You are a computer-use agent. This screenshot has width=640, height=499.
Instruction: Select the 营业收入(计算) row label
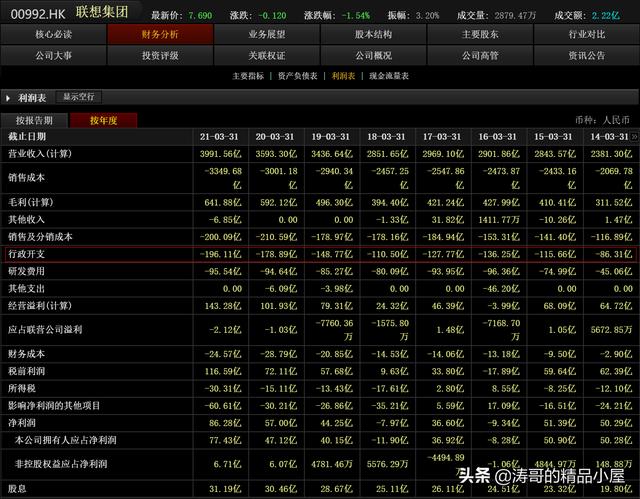tap(40, 154)
